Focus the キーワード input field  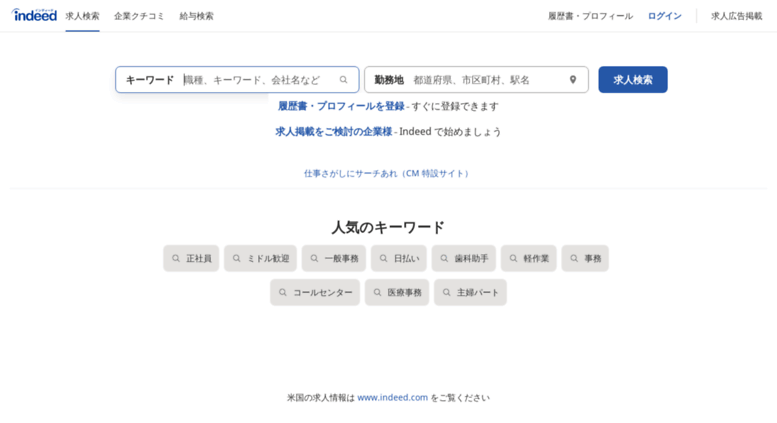[237, 80]
